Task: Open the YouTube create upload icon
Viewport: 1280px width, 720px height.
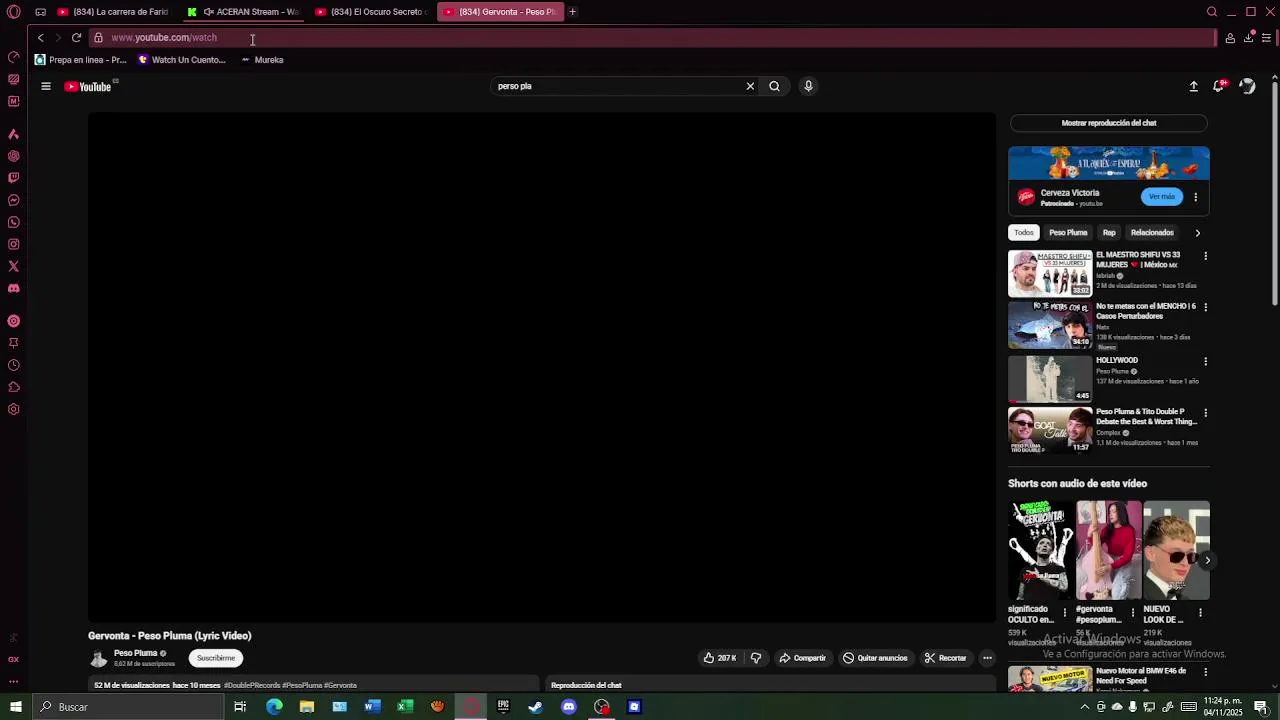Action: click(1193, 87)
